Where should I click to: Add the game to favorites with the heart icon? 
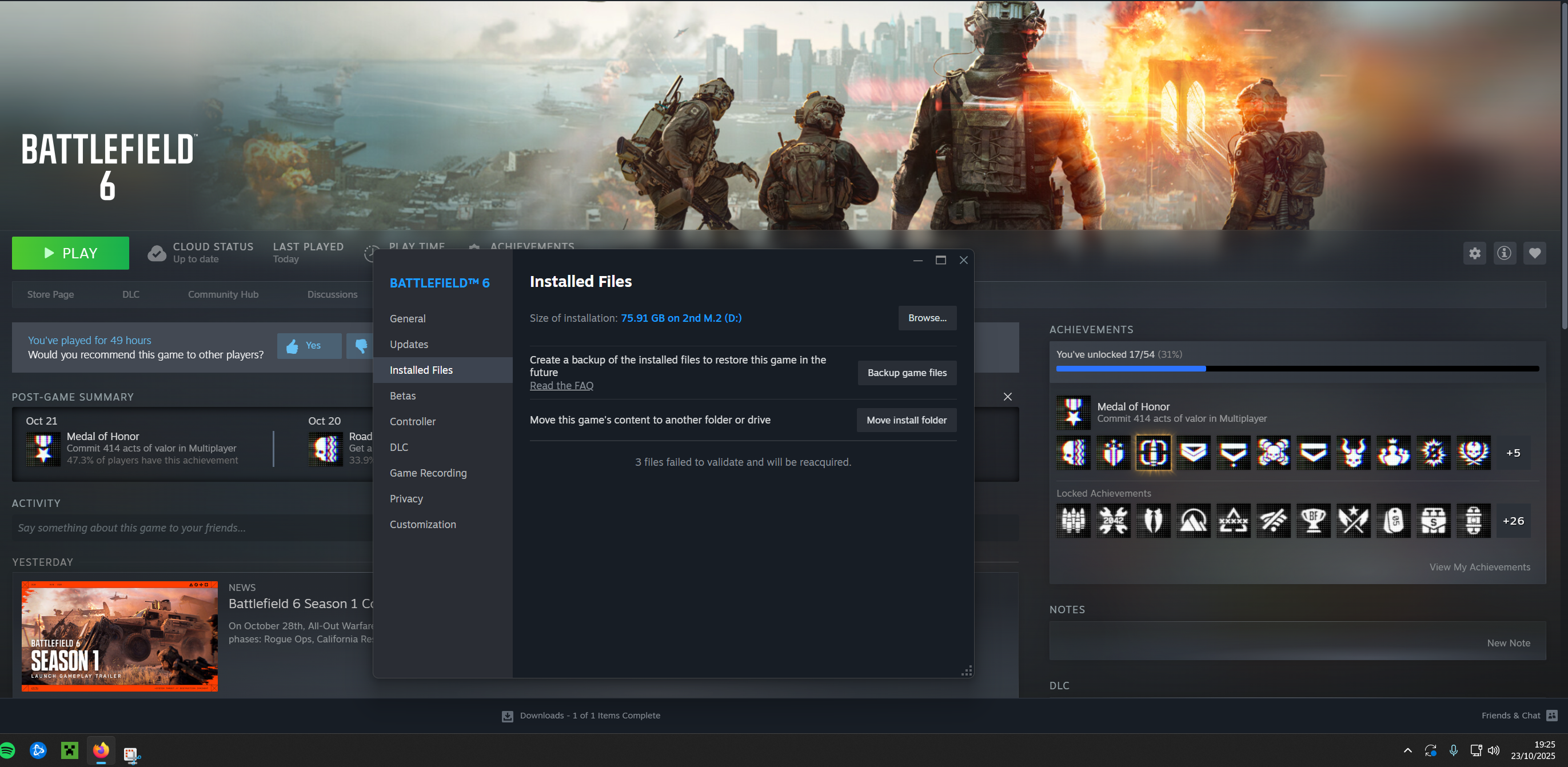tap(1534, 253)
